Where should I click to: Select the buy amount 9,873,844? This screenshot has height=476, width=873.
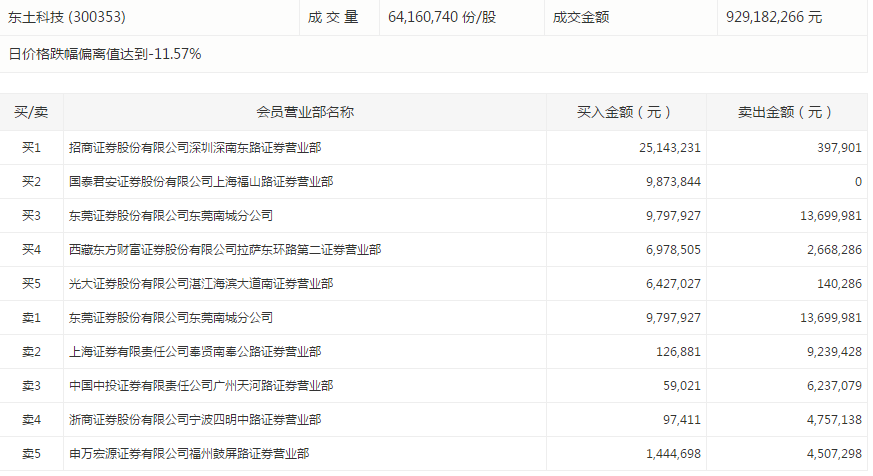673,181
